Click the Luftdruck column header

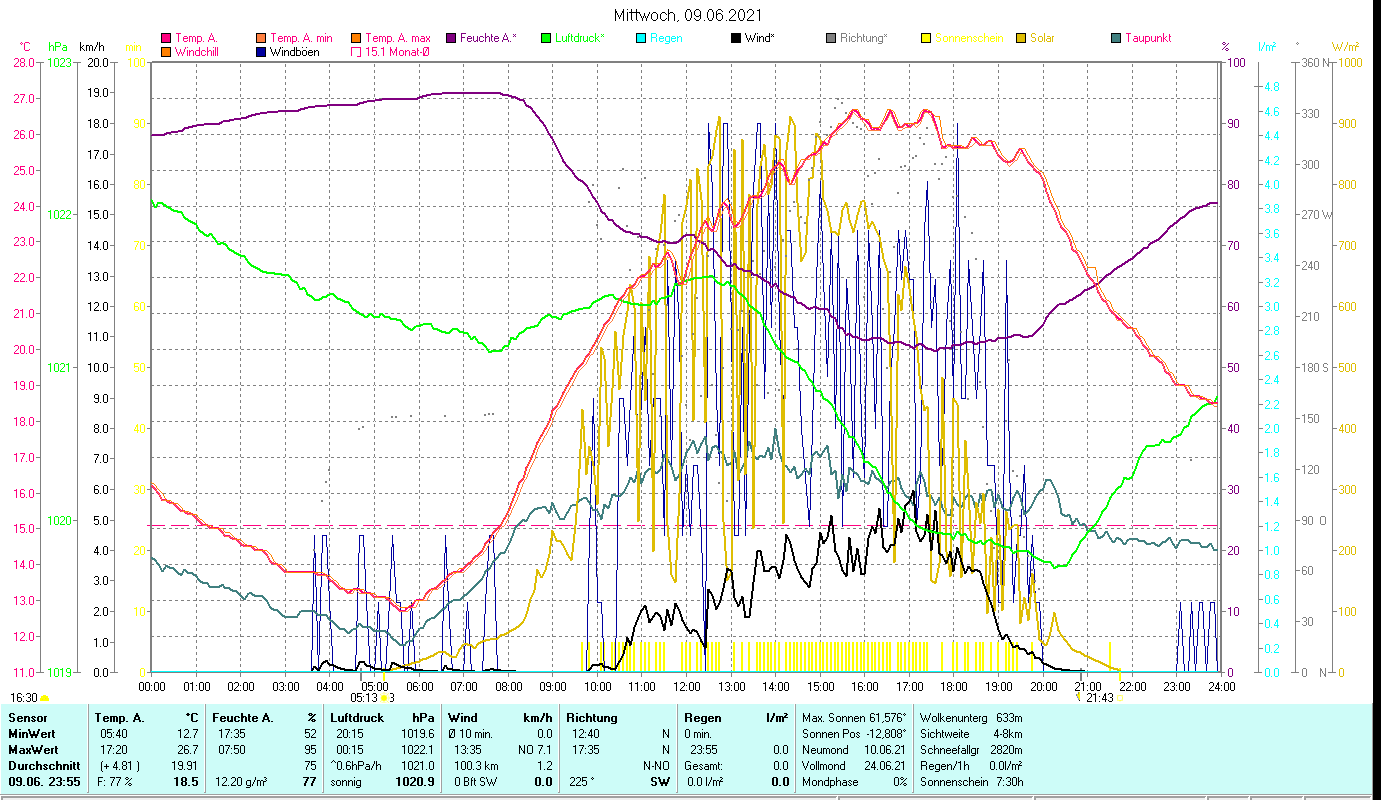pos(355,718)
